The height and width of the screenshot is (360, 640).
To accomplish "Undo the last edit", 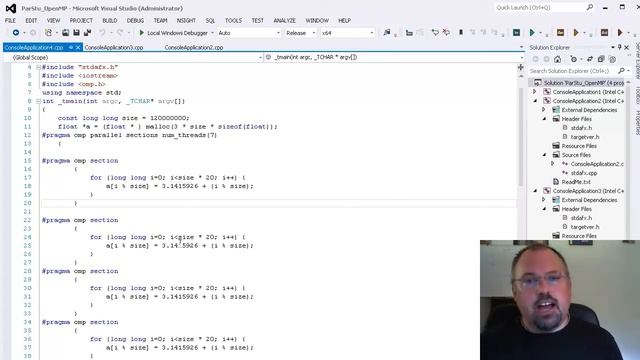I will pyautogui.click(x=102, y=33).
